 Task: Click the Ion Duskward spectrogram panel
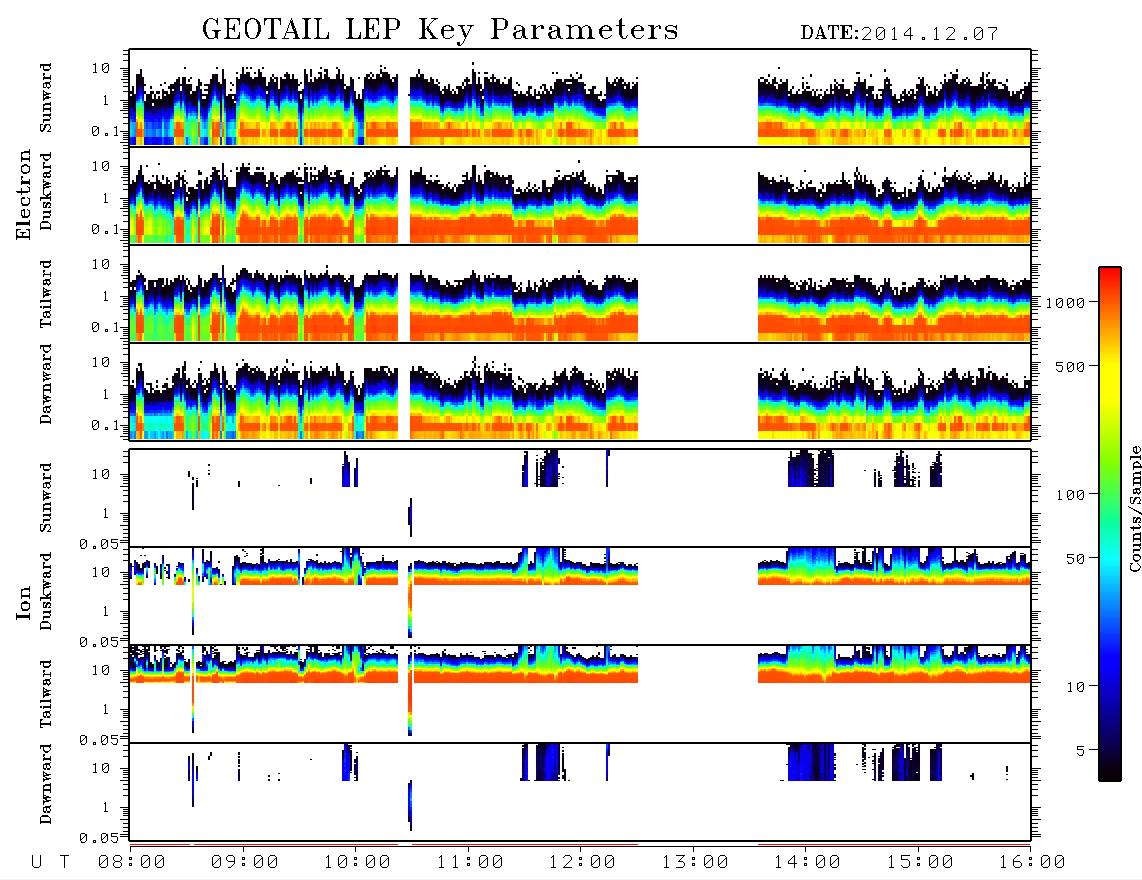click(x=580, y=596)
